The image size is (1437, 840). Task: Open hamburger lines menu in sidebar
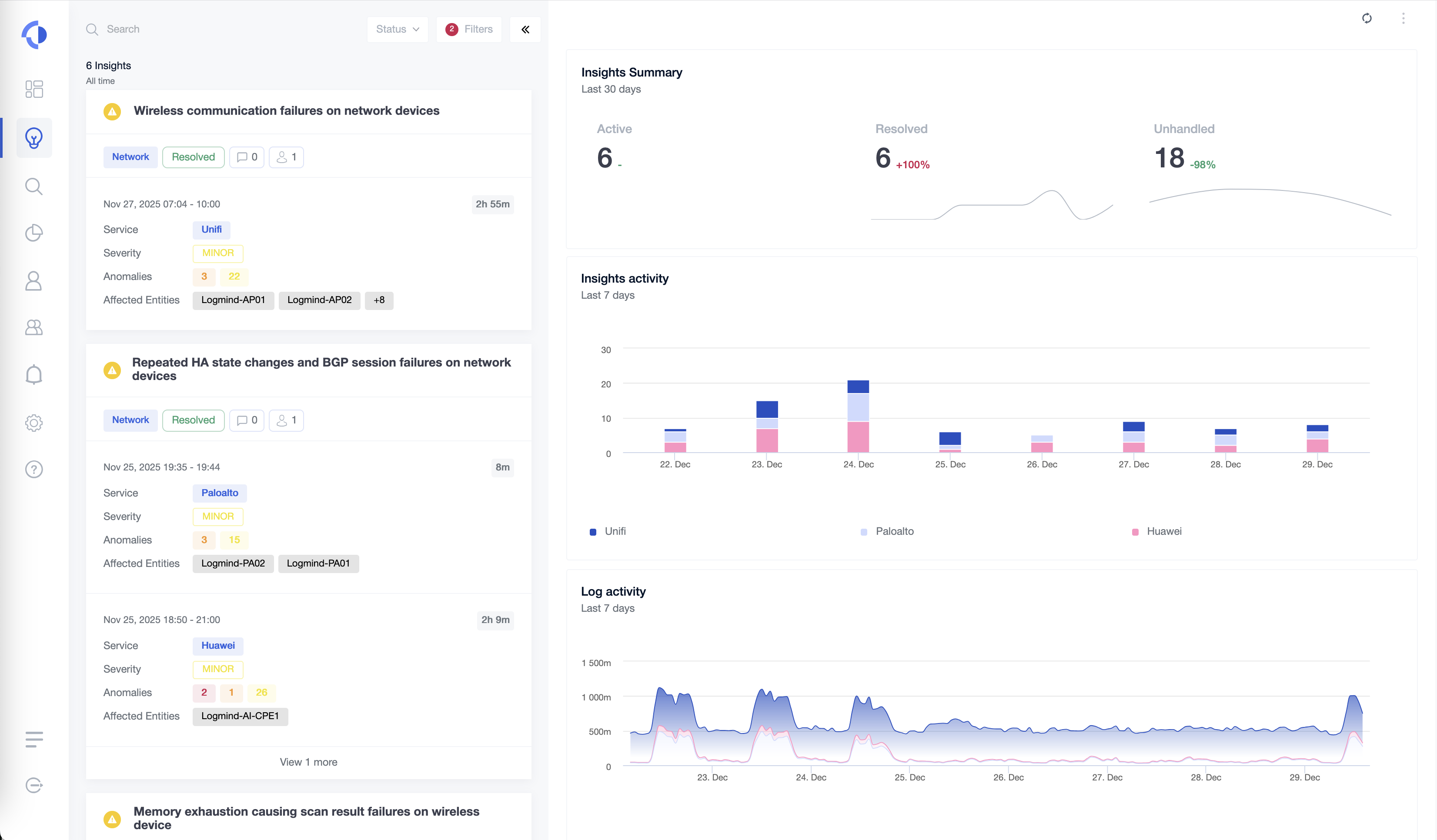point(34,739)
